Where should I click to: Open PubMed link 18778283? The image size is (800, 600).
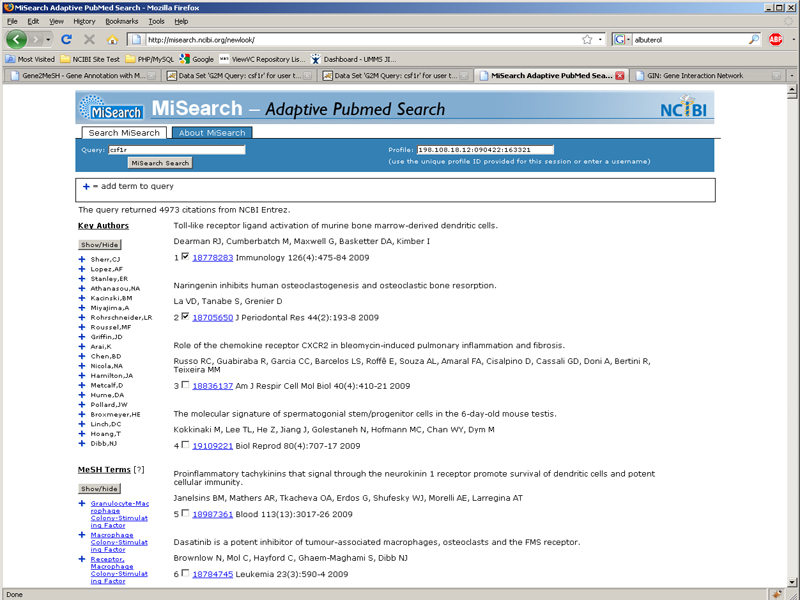tap(212, 258)
